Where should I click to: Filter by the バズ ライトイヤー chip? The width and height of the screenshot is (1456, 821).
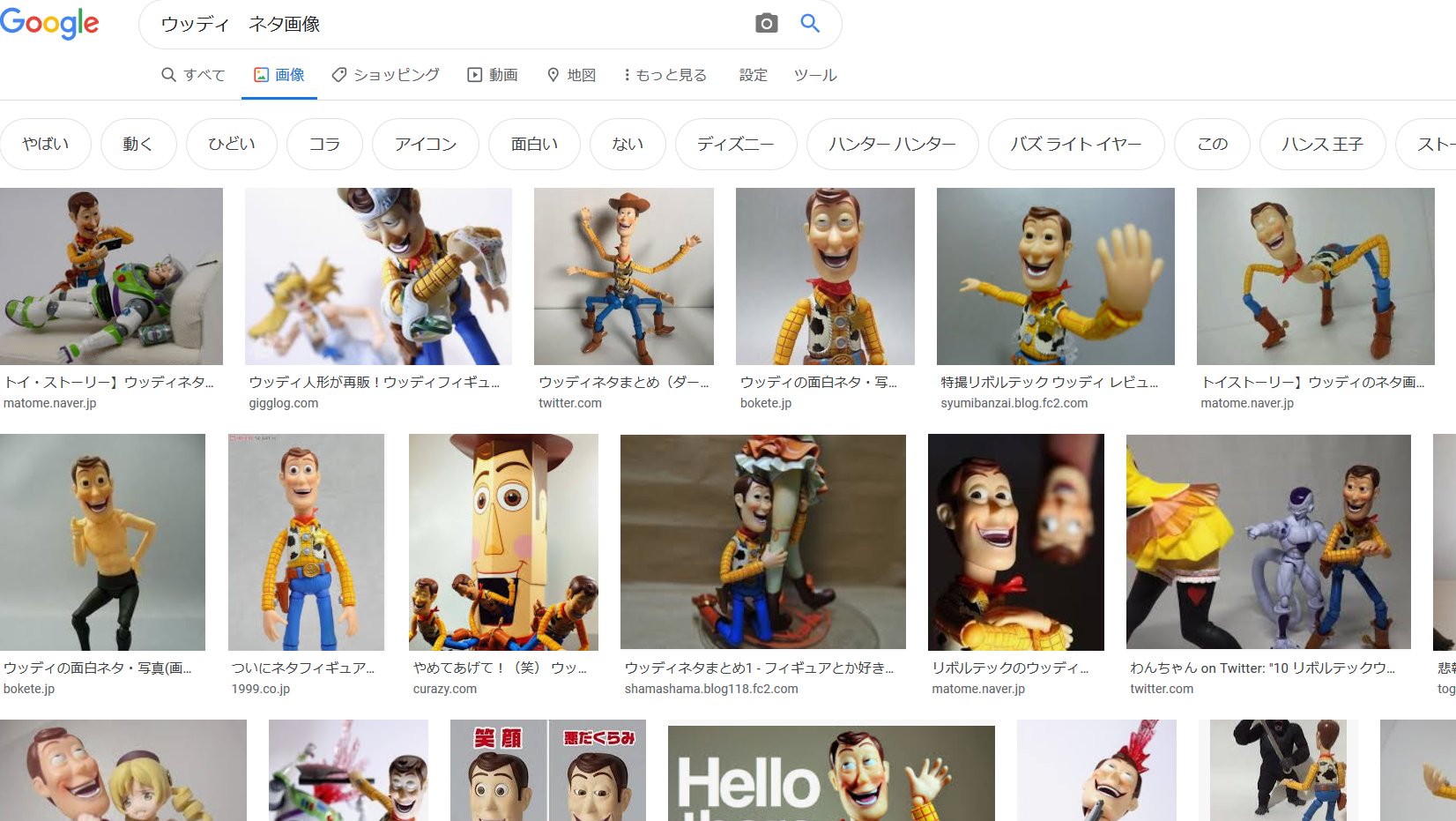tap(1076, 144)
